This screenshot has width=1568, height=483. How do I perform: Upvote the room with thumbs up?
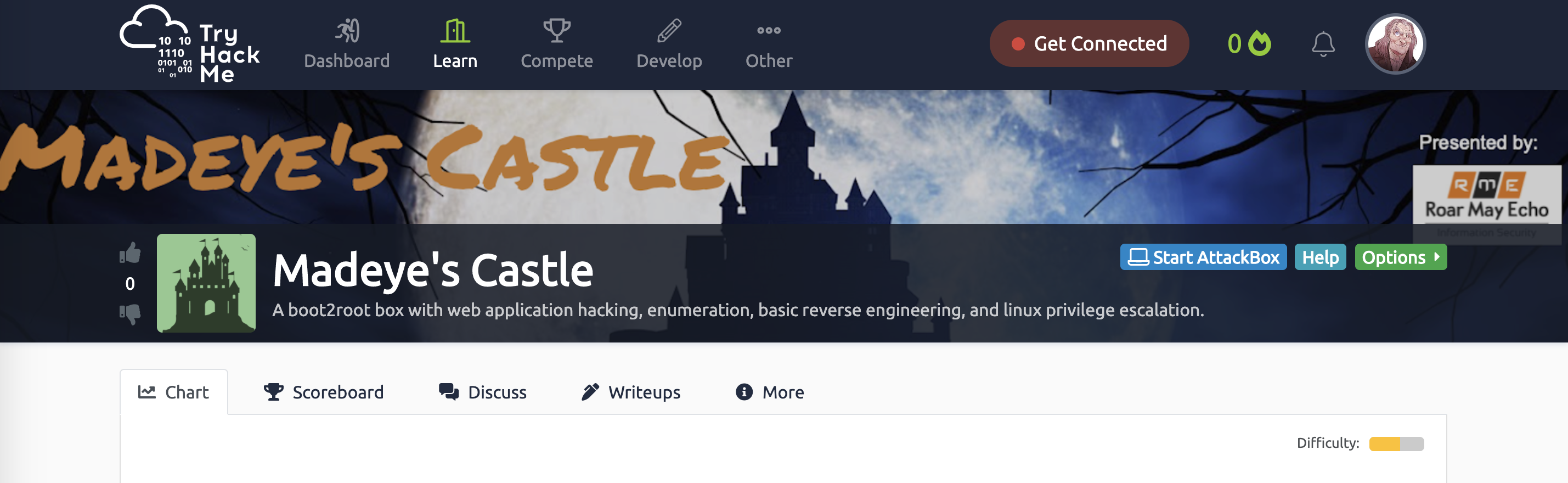[x=129, y=253]
